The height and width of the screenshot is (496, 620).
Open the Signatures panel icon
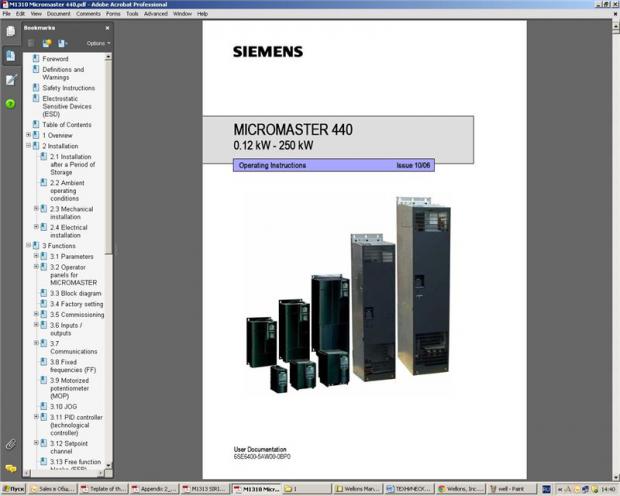[10, 80]
